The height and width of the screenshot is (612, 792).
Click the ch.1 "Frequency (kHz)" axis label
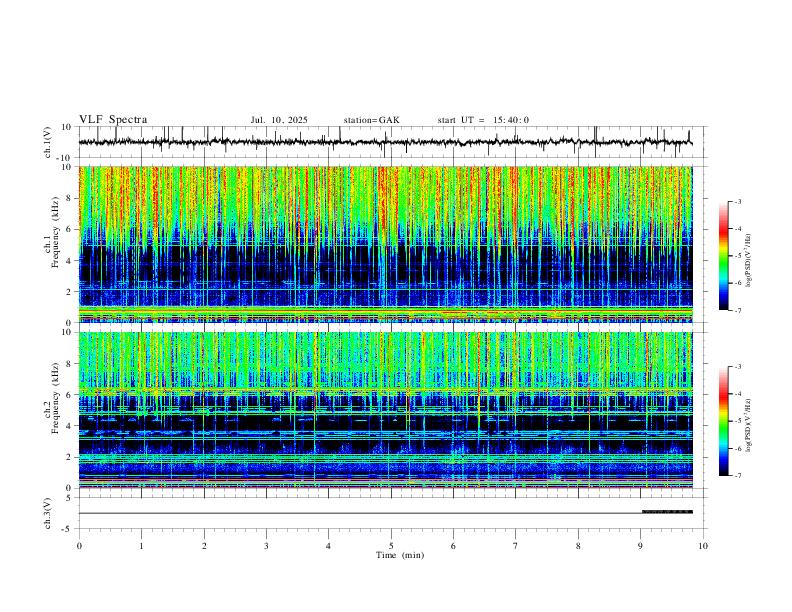(x=55, y=233)
